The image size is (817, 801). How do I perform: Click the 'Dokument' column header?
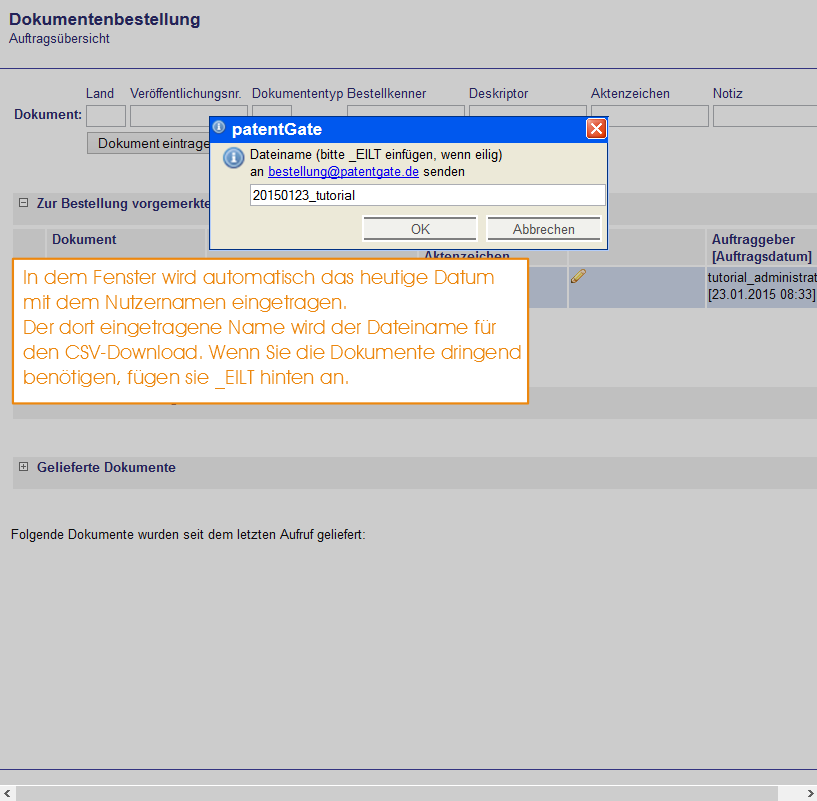point(84,239)
